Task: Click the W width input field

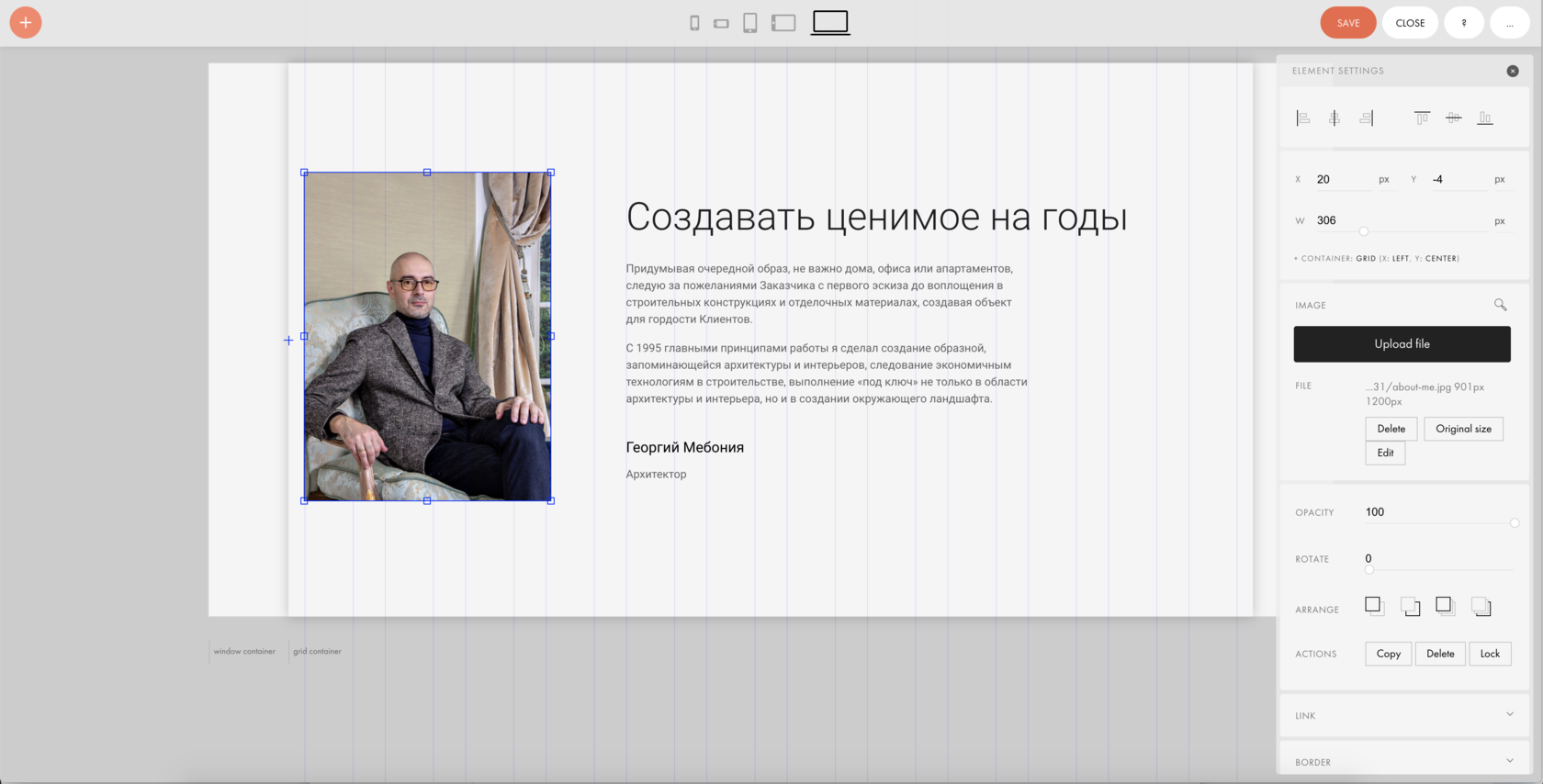Action: [x=1401, y=221]
